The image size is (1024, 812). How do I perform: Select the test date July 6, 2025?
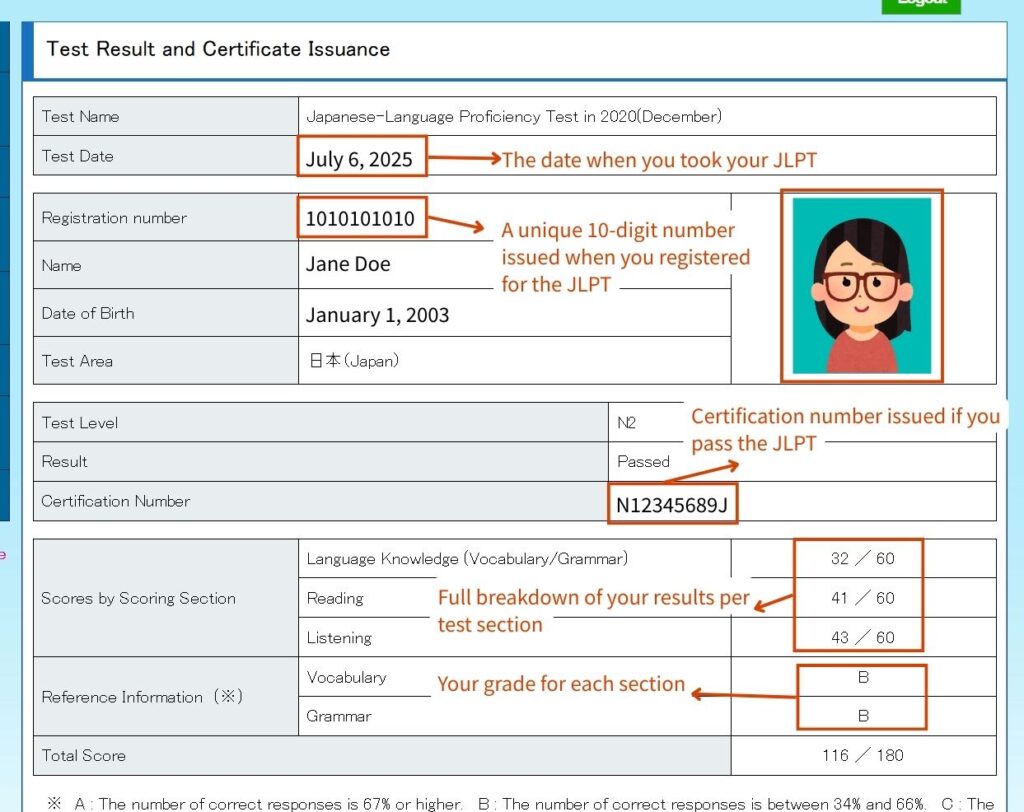click(x=359, y=159)
